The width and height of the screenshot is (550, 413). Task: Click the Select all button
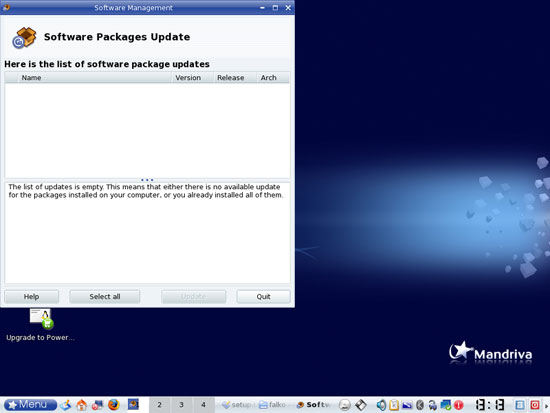(105, 297)
